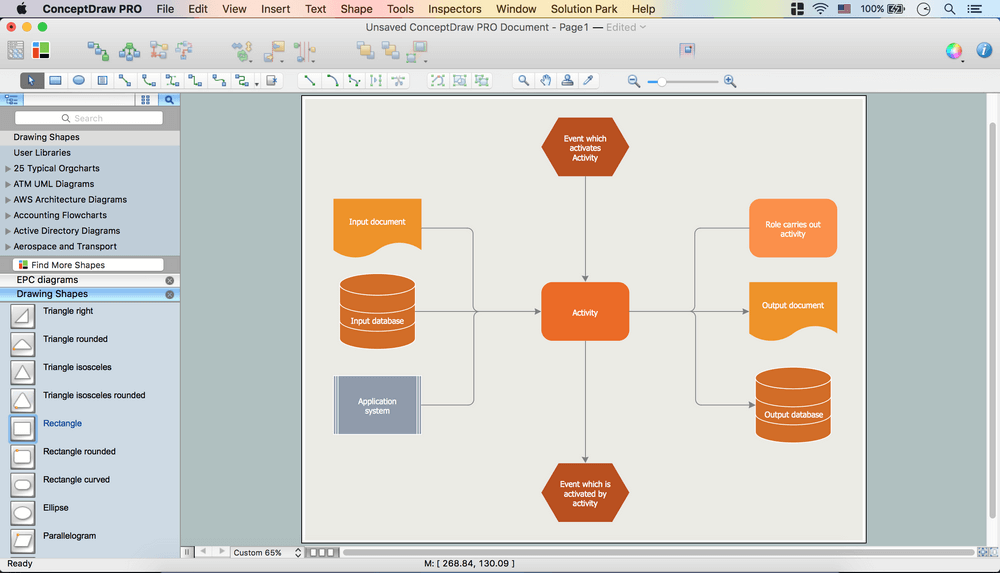1000x573 pixels.
Task: Expand the 25 Typical Orgcharts category
Action: tap(8, 169)
